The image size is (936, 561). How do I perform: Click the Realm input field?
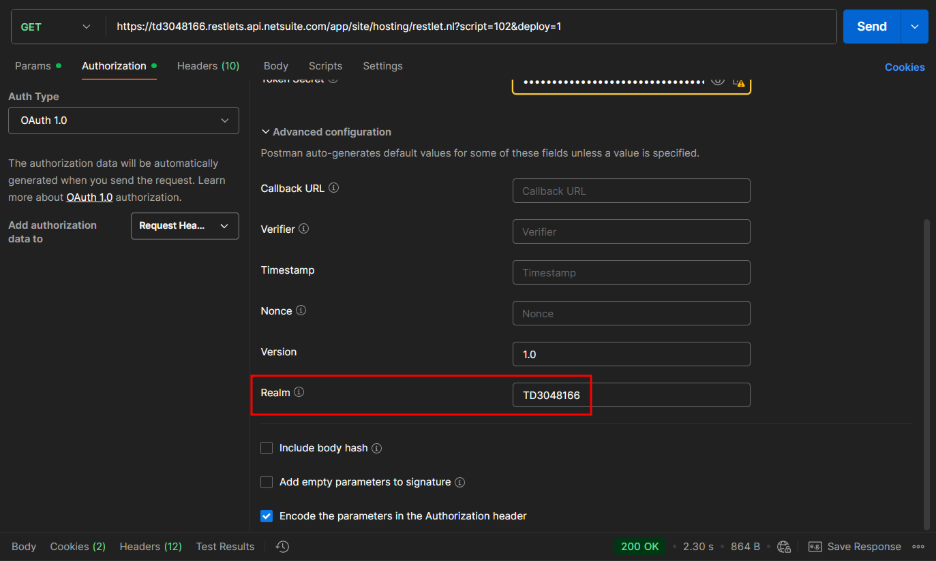coord(631,395)
